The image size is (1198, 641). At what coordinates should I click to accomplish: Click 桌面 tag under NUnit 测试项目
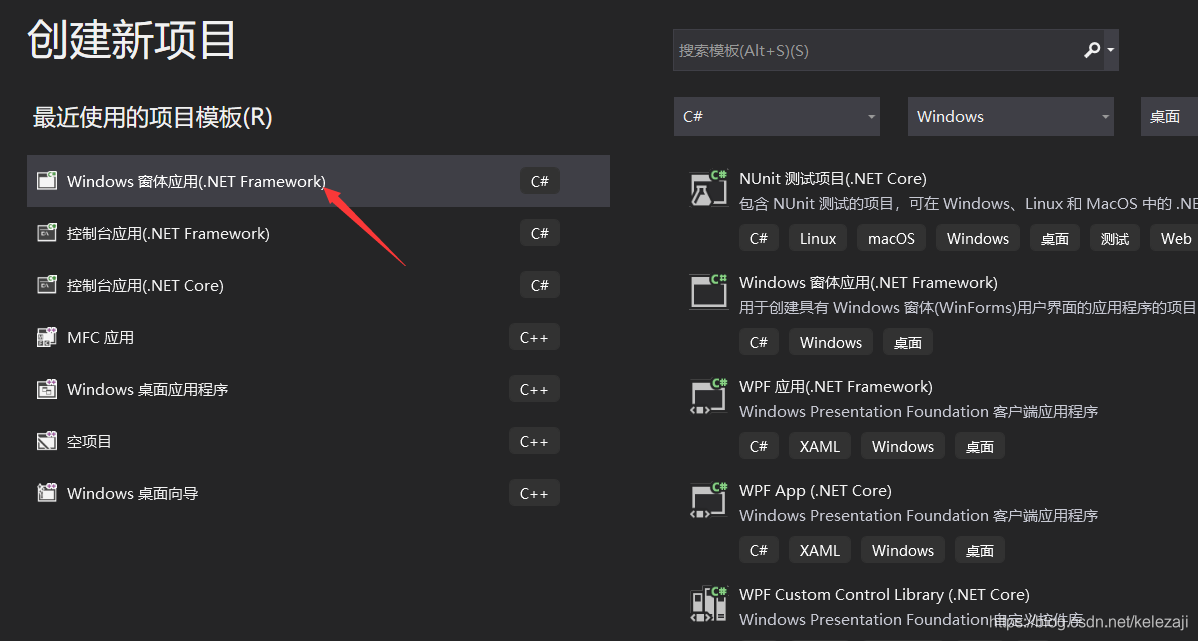(1055, 238)
